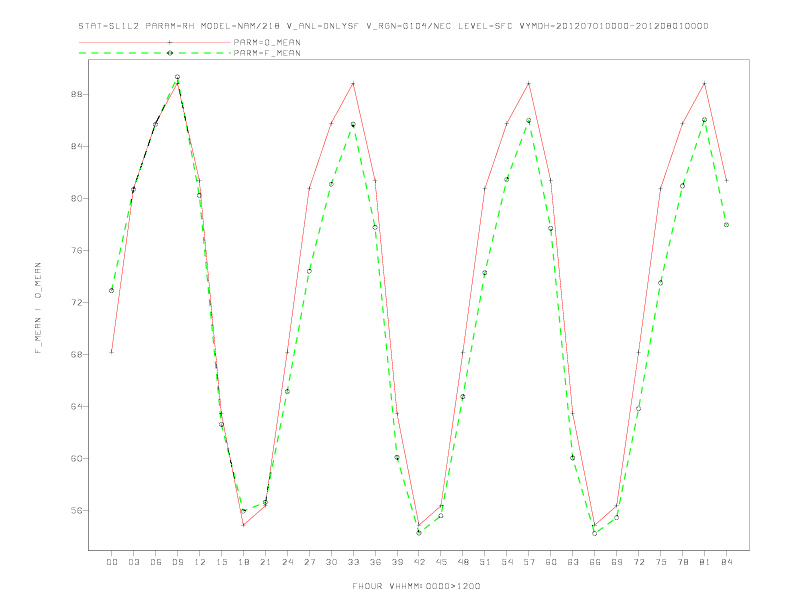This screenshot has width=792, height=612.
Task: Click x-axis tick label 81
Action: pyautogui.click(x=705, y=562)
